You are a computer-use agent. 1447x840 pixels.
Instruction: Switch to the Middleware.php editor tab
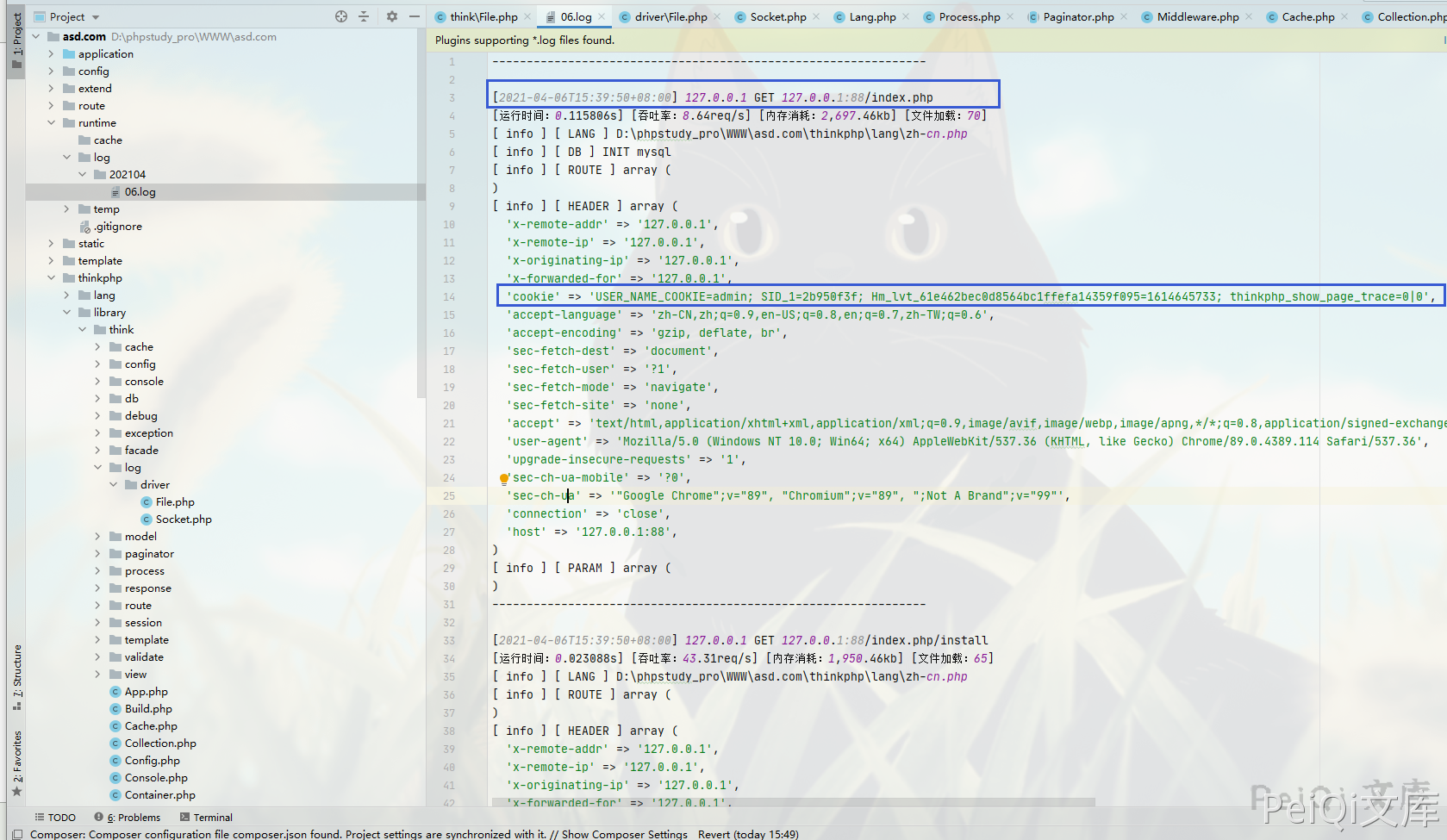1197,16
